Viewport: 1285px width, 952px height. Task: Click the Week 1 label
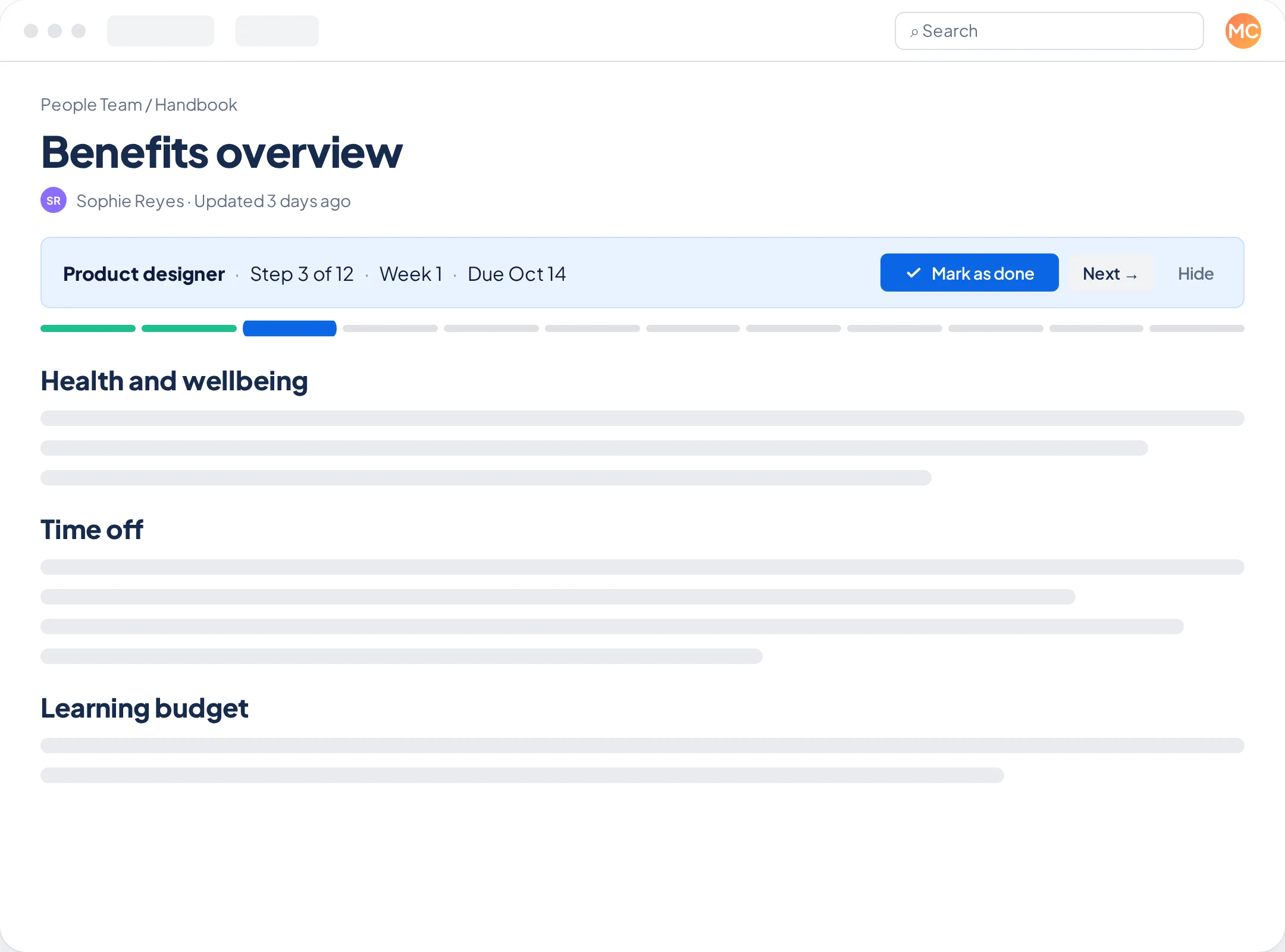coord(411,274)
